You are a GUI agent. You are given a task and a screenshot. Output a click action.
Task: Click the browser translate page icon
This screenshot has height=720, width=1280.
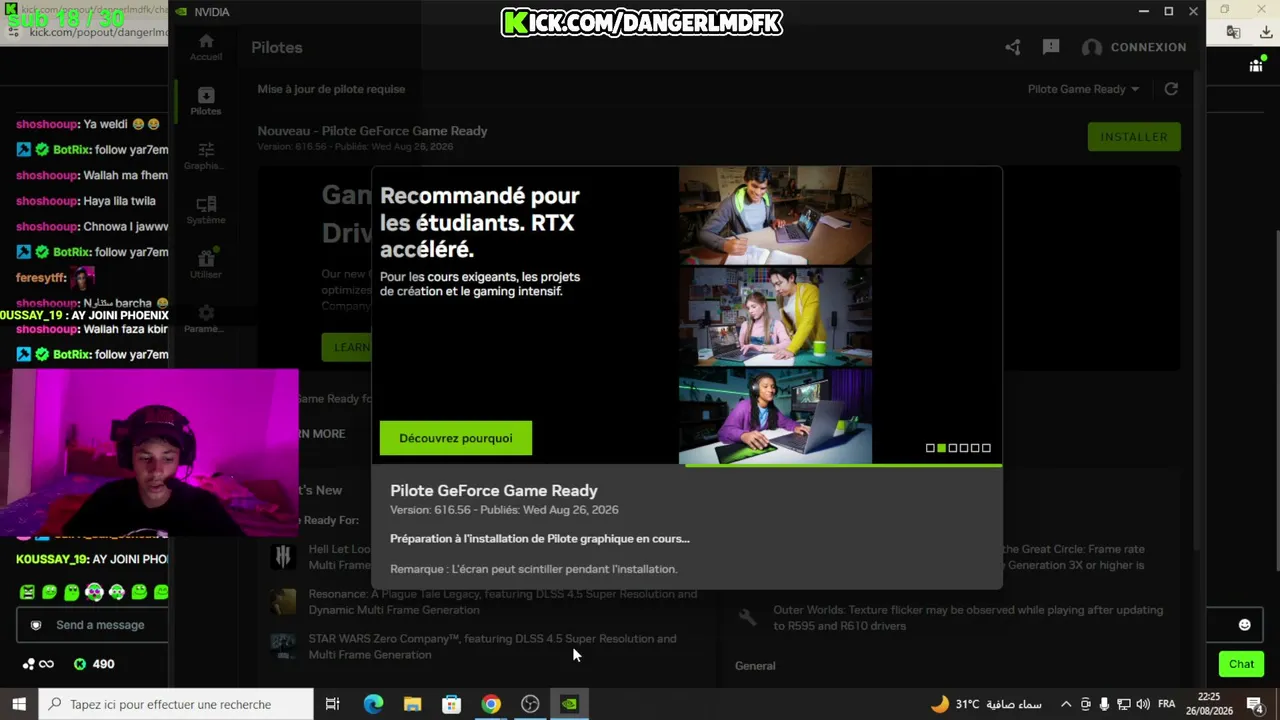pos(1233,32)
